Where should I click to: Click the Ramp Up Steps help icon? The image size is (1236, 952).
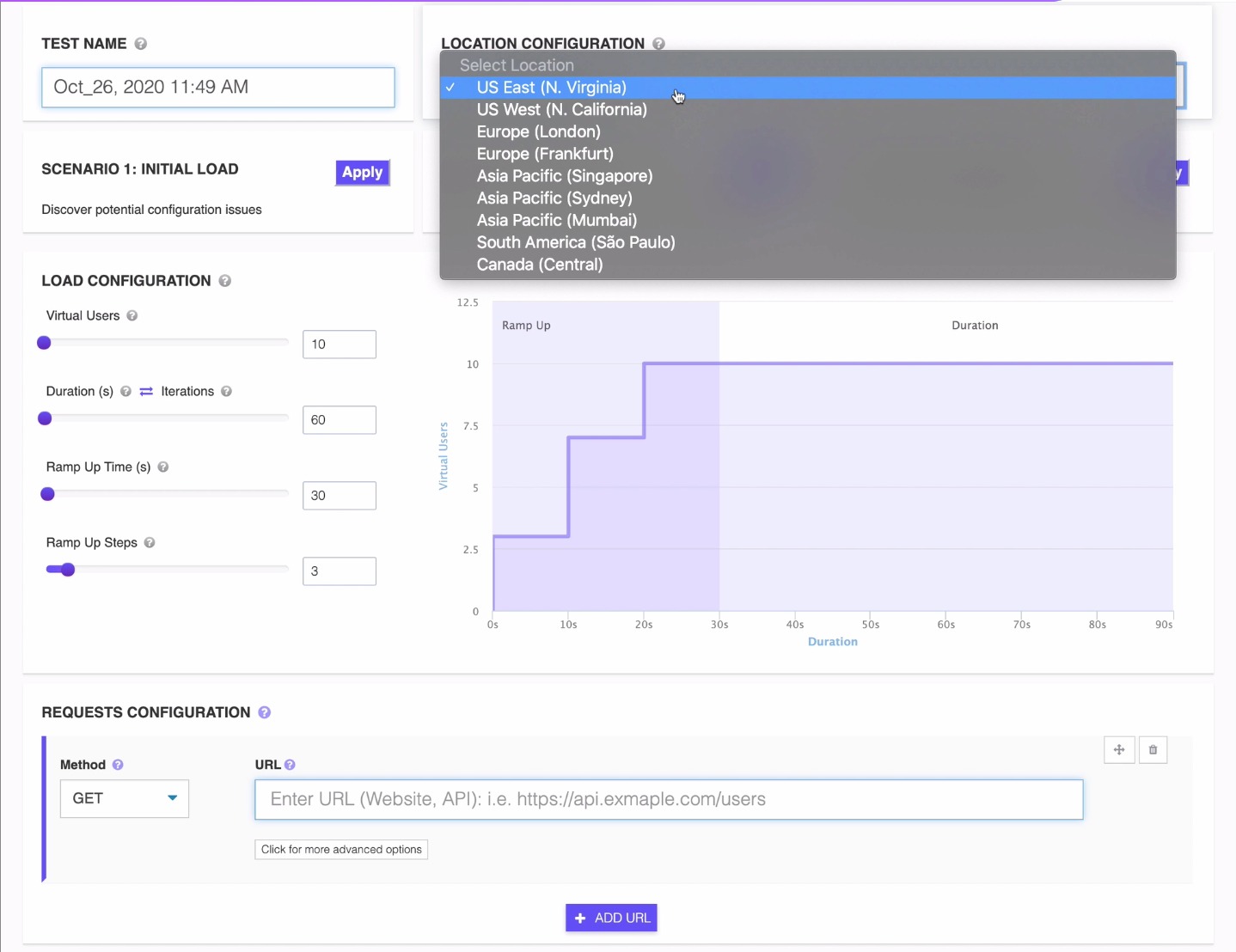tap(150, 543)
